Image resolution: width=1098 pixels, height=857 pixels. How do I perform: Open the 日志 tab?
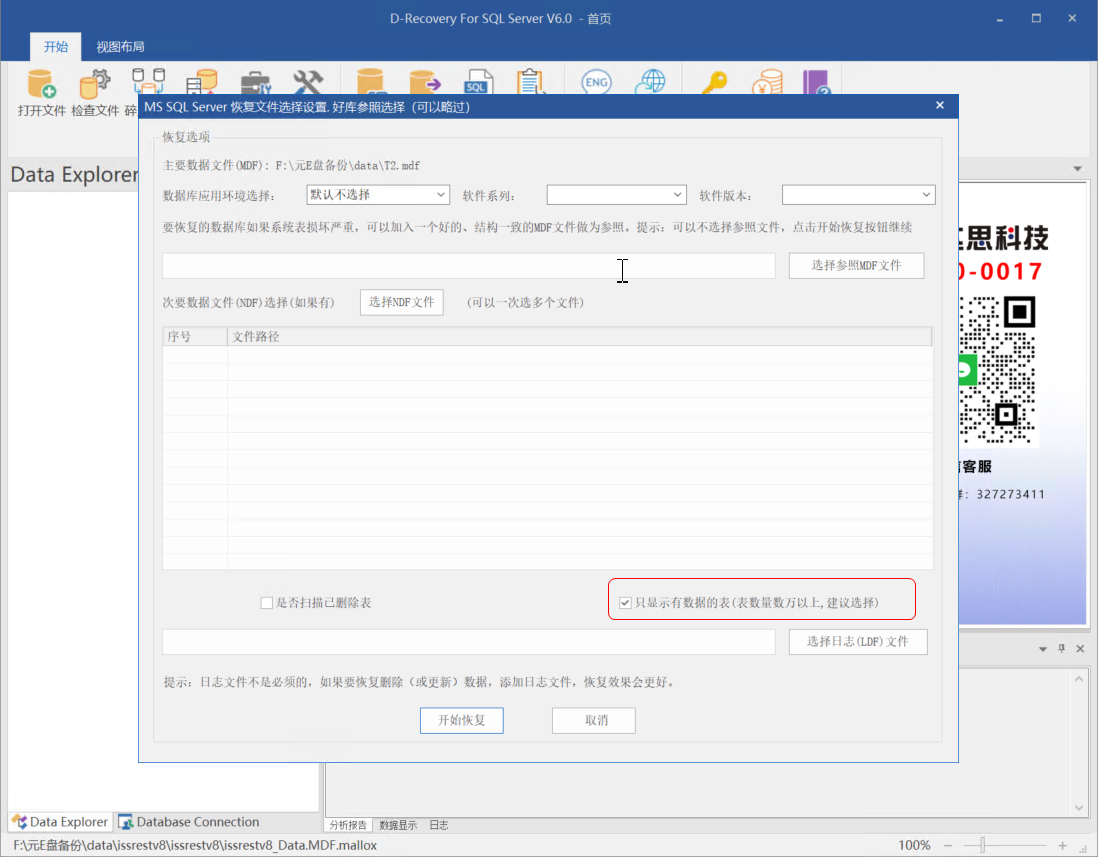click(438, 825)
